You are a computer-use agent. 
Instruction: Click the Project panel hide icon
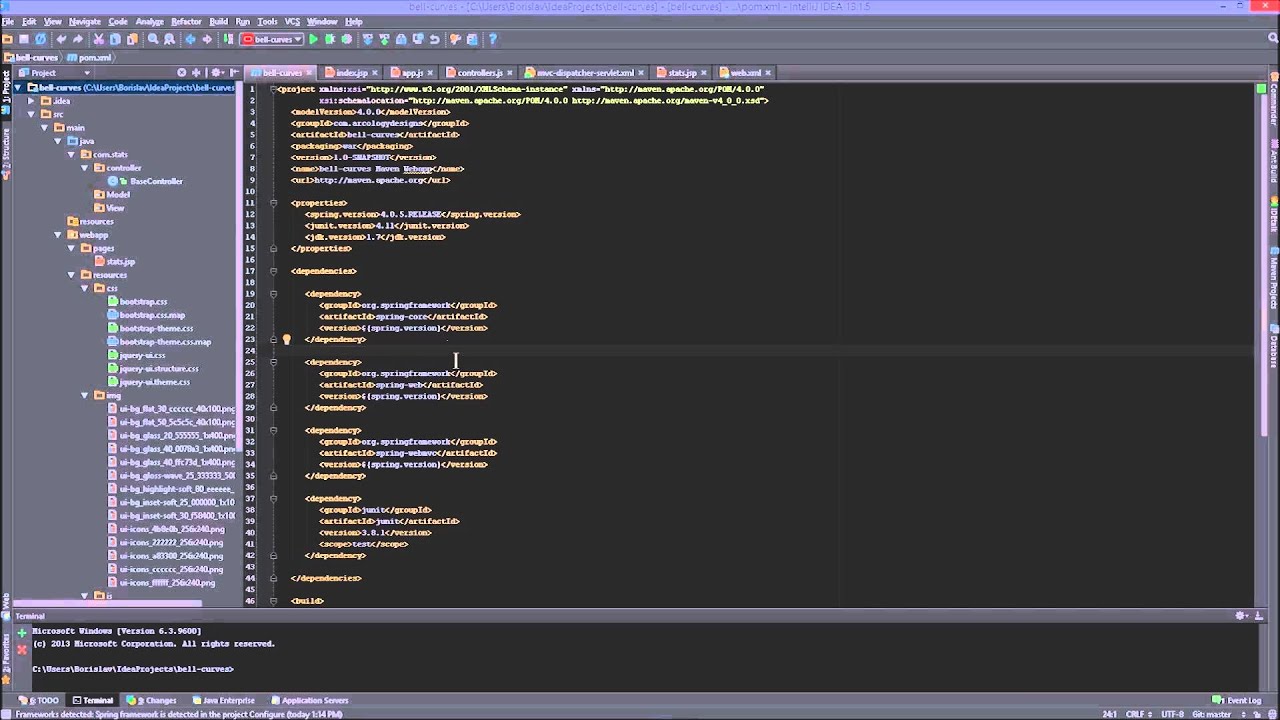(234, 72)
